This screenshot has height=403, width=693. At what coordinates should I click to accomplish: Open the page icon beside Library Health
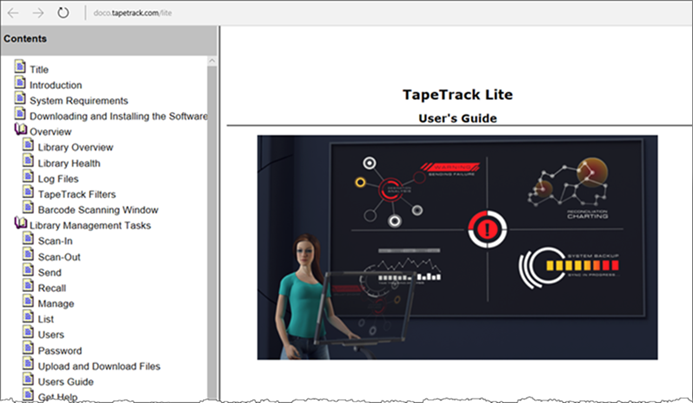point(28,160)
